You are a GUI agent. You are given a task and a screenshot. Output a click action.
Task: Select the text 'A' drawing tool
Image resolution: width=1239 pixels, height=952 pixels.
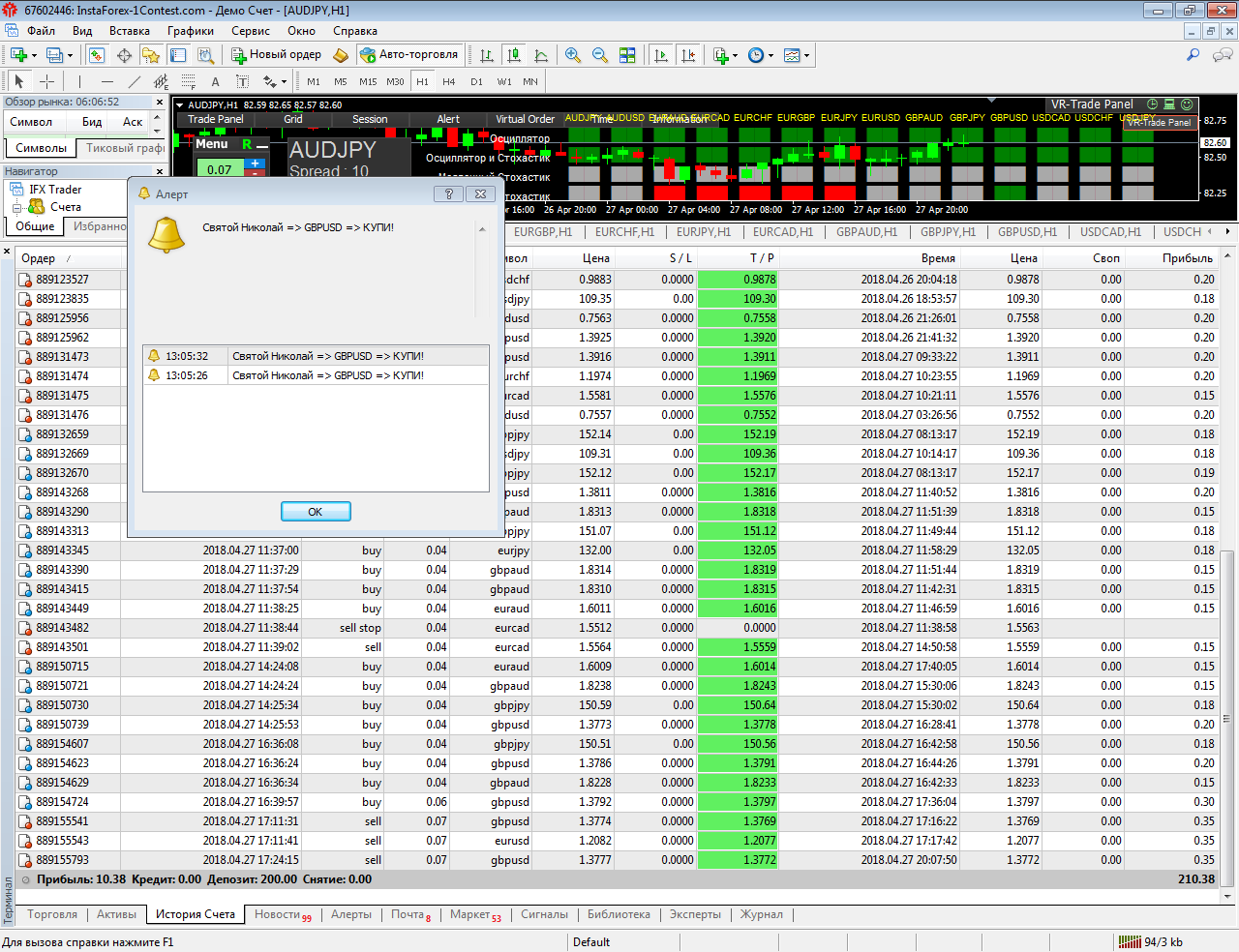point(215,81)
